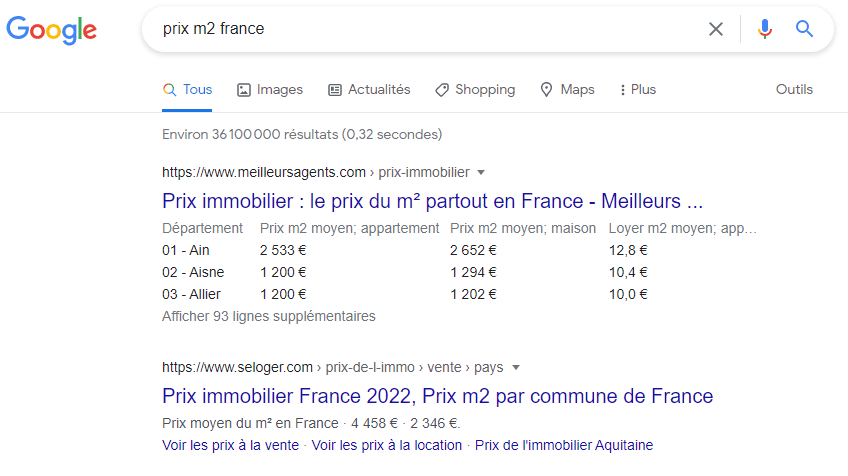
Task: Switch to the Tous results tab
Action: [x=187, y=90]
